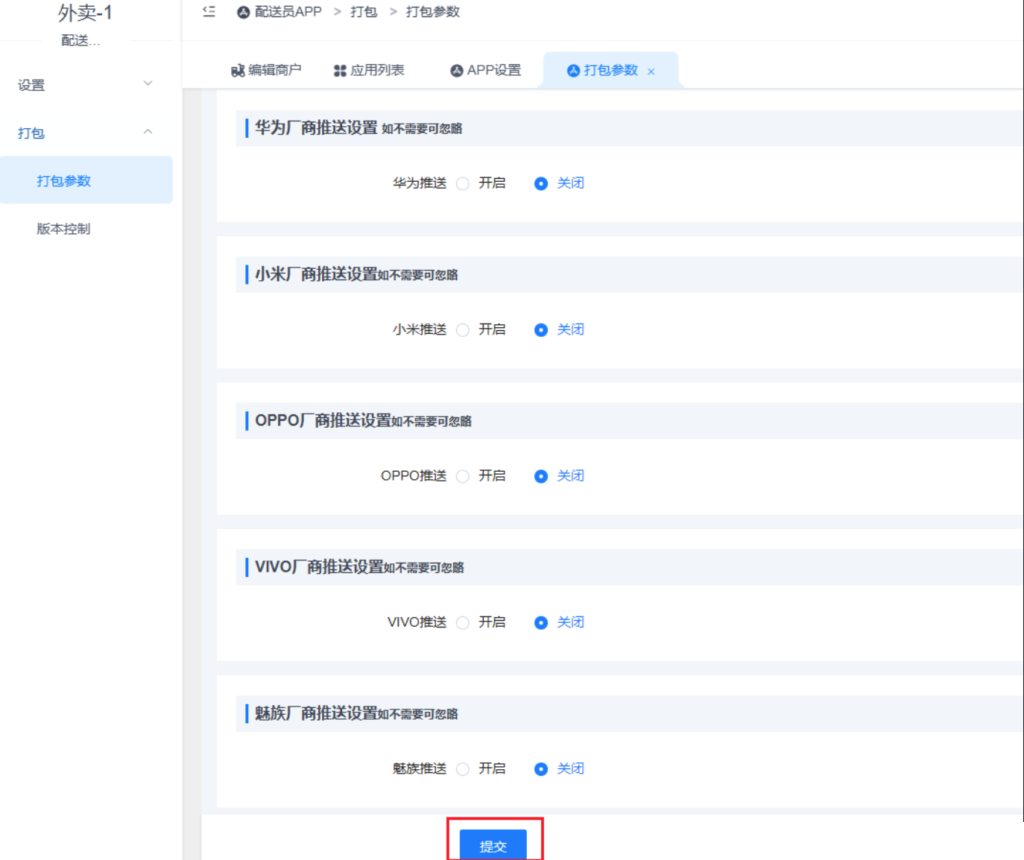The width and height of the screenshot is (1024, 860).
Task: Expand the 设置 sidebar menu
Action: pos(86,85)
